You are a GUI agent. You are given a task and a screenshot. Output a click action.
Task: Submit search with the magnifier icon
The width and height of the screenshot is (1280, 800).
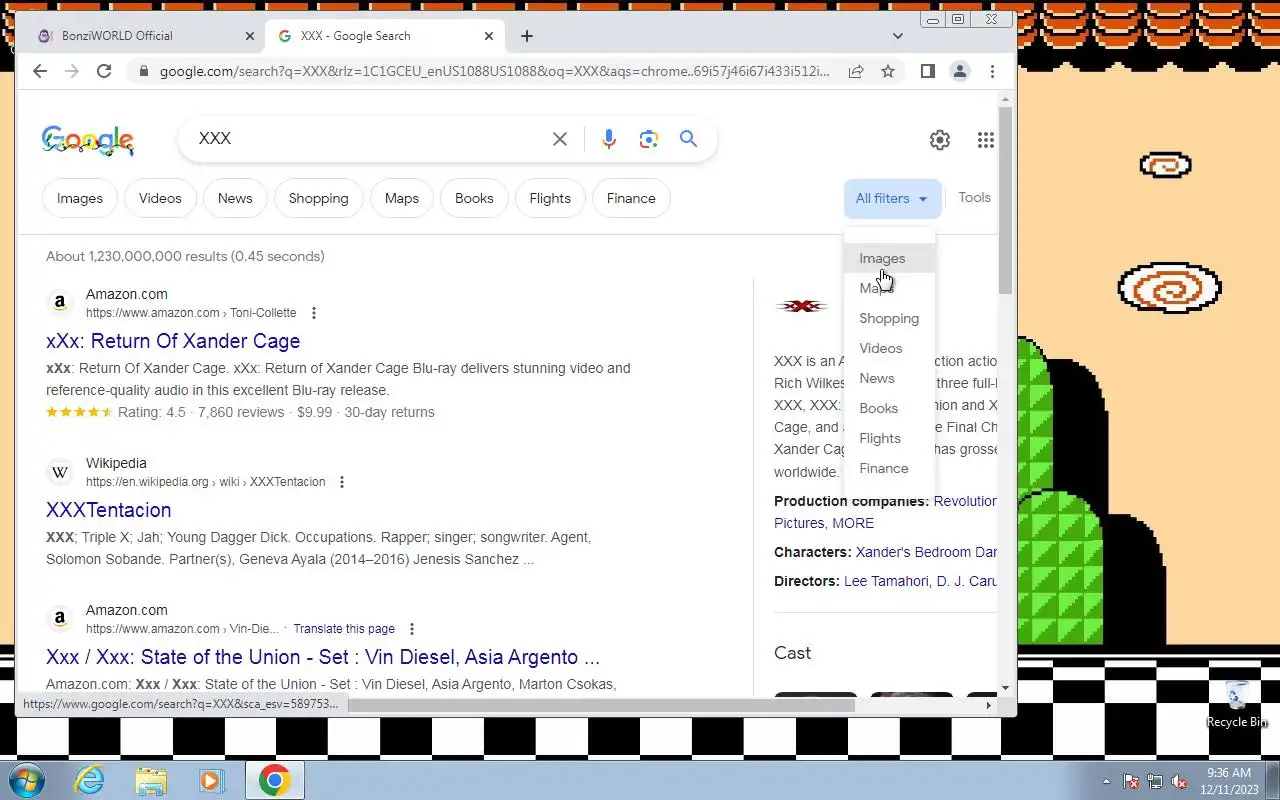[x=689, y=139]
